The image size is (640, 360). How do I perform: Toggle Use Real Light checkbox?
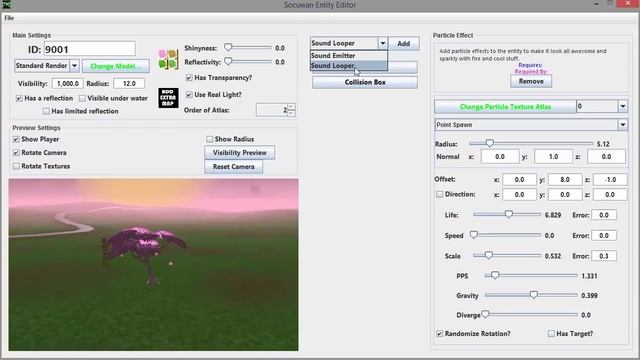click(189, 95)
